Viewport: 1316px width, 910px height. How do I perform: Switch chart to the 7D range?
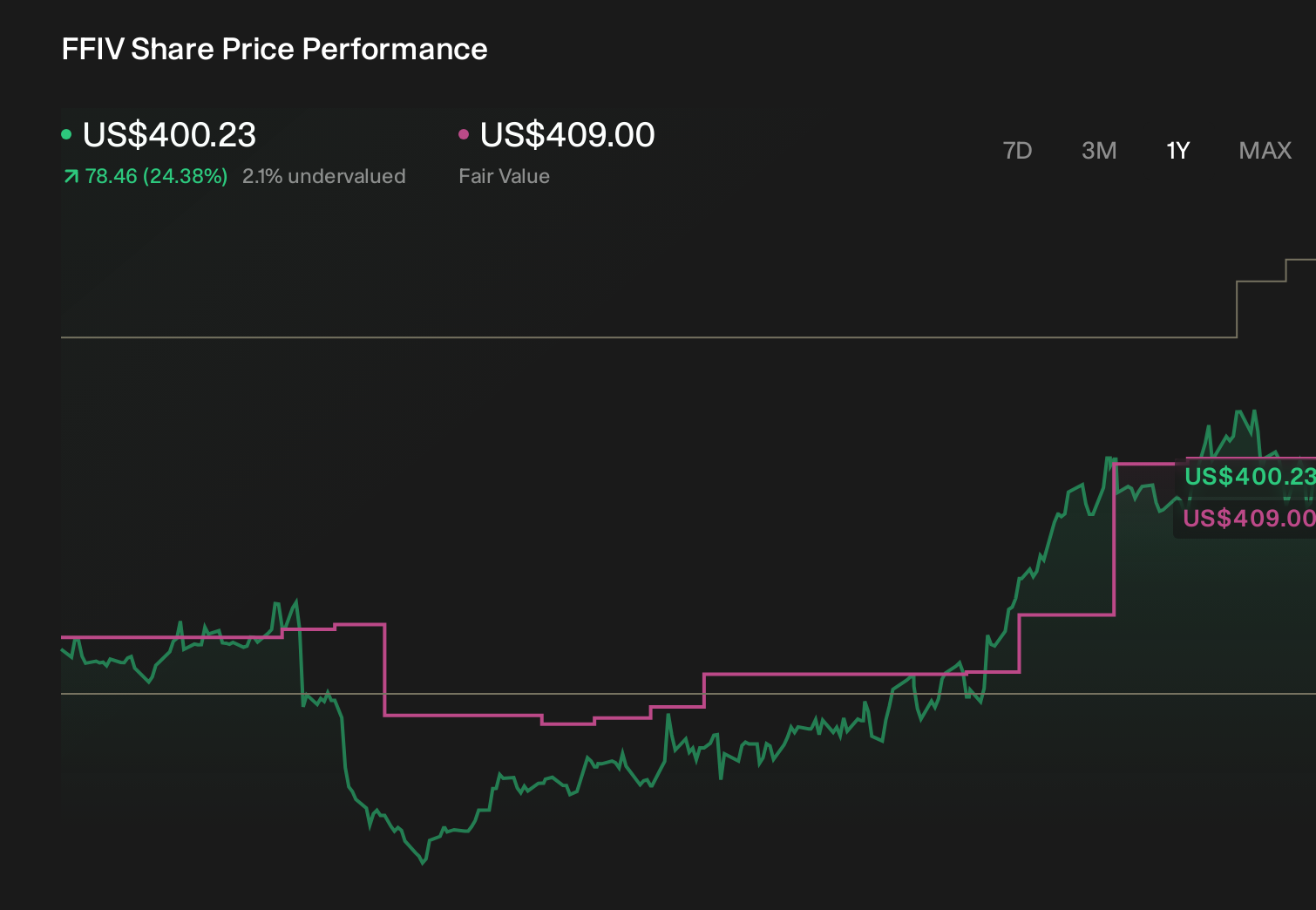1017,151
